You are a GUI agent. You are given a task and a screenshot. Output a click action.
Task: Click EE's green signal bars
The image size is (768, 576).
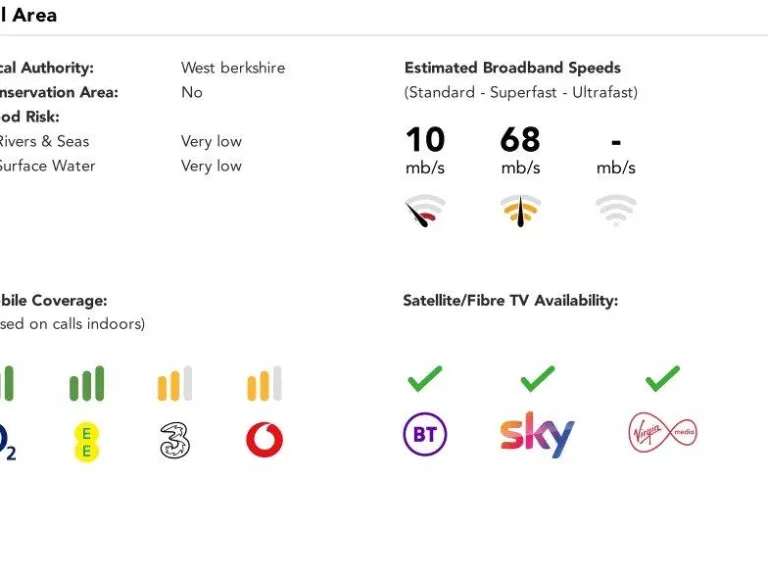click(87, 385)
